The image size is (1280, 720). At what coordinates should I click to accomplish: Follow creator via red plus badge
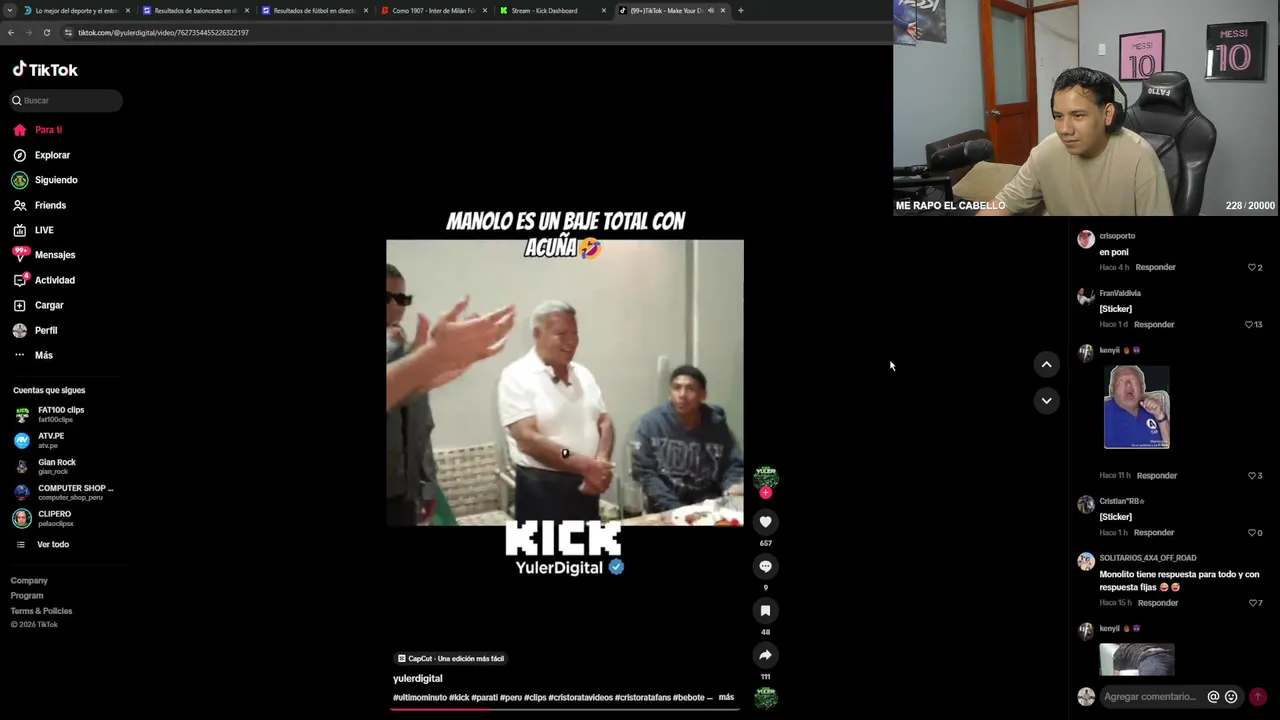pos(765,493)
